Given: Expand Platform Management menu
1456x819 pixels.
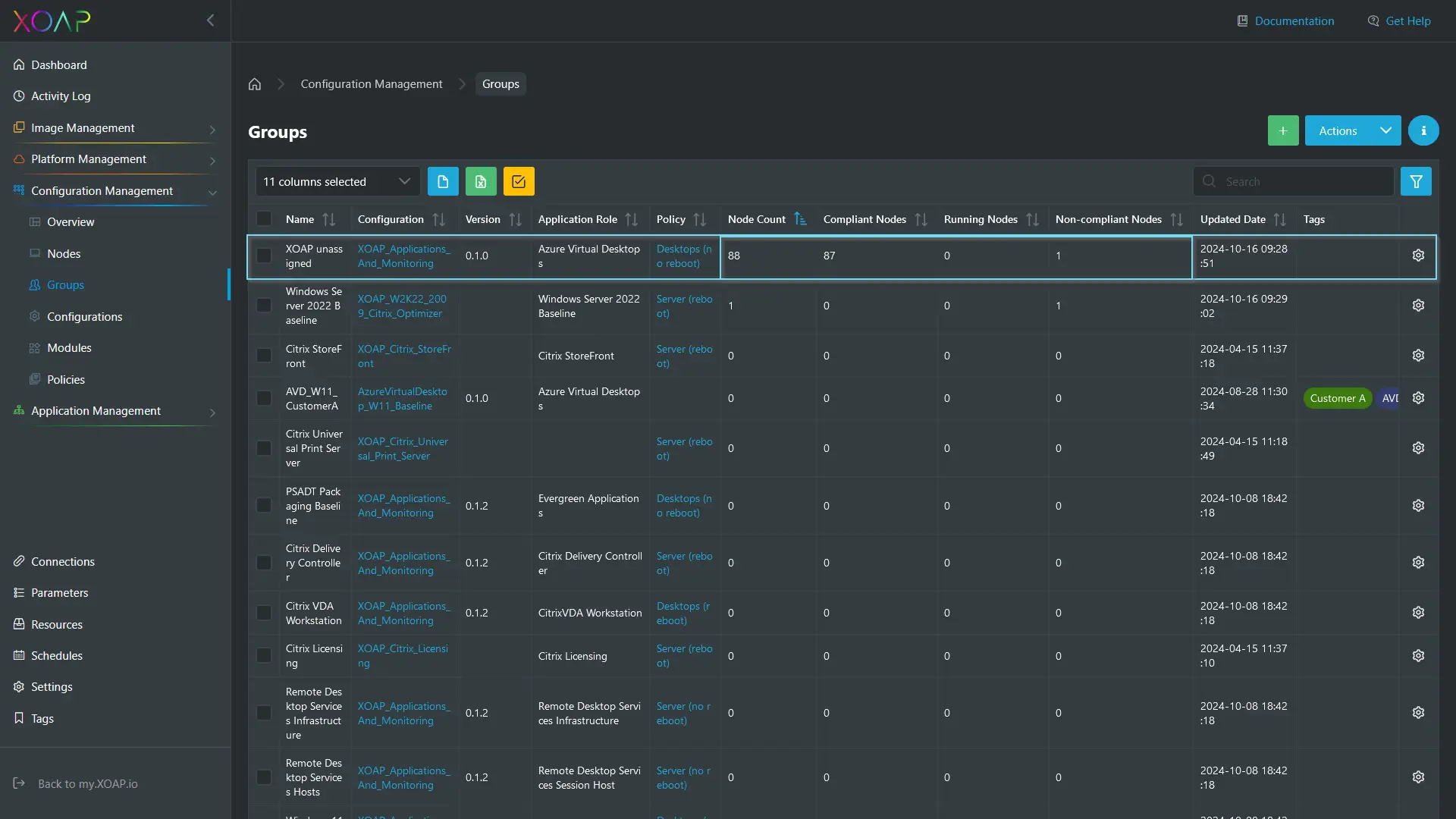Looking at the screenshot, I should pyautogui.click(x=114, y=159).
